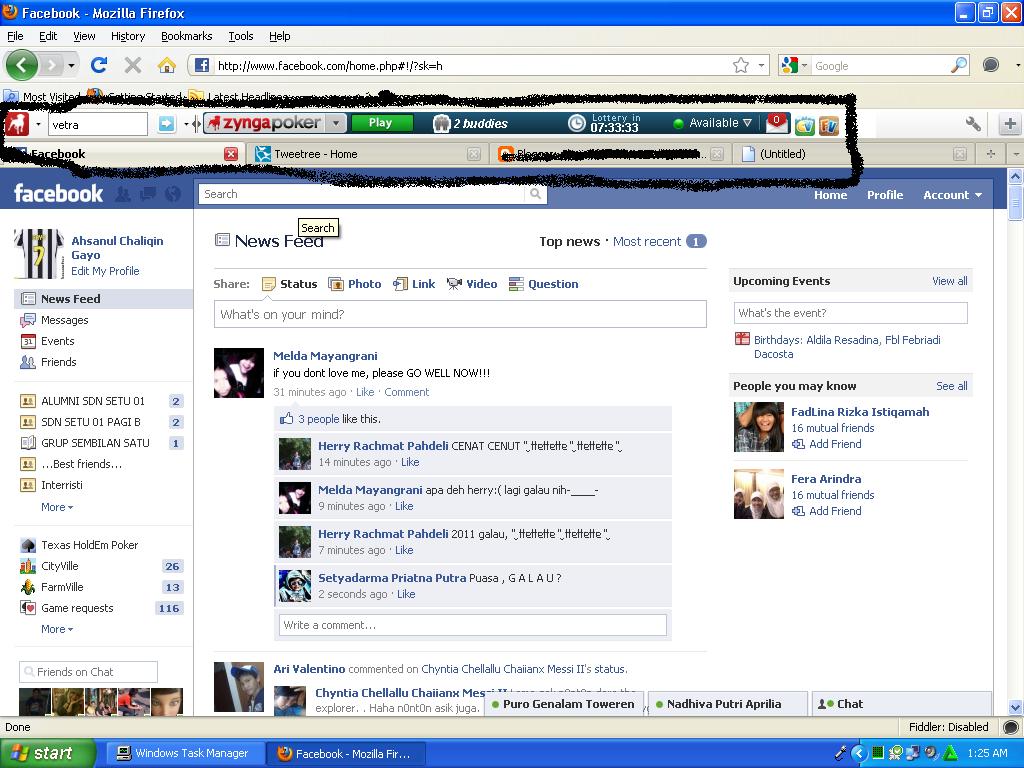
Task: Switch to Most recent news
Action: pyautogui.click(x=647, y=242)
